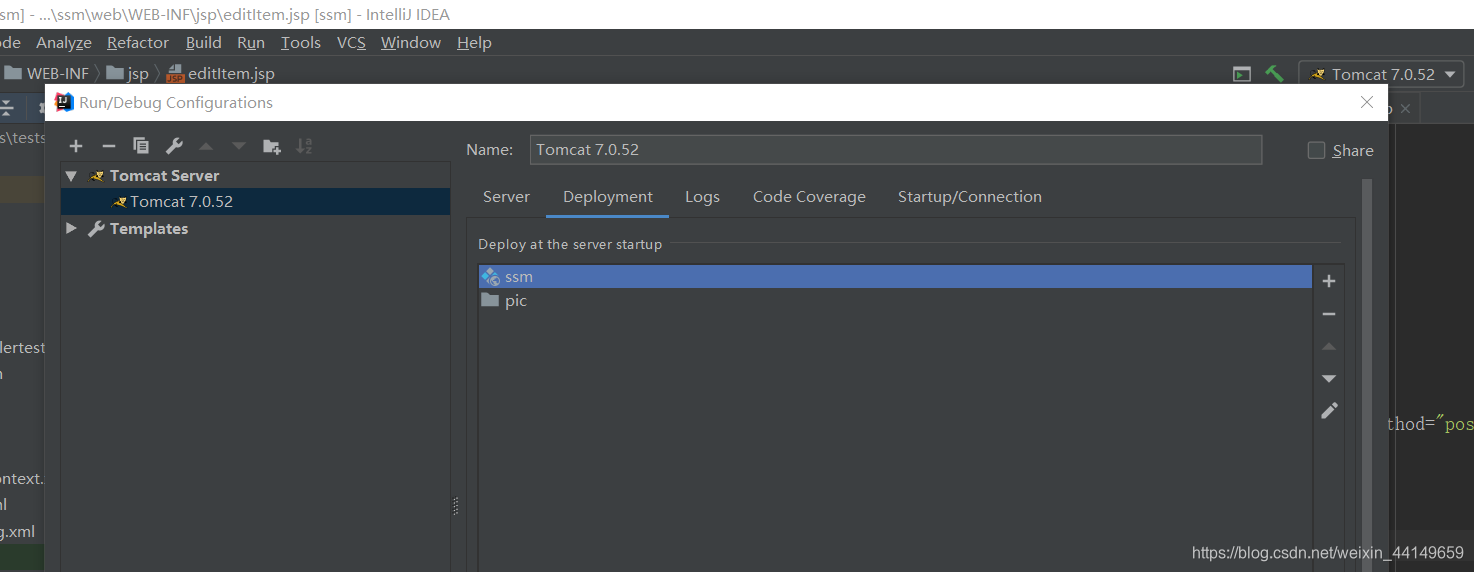Move deployment up arrow on right
The height and width of the screenshot is (572, 1474).
pos(1329,346)
